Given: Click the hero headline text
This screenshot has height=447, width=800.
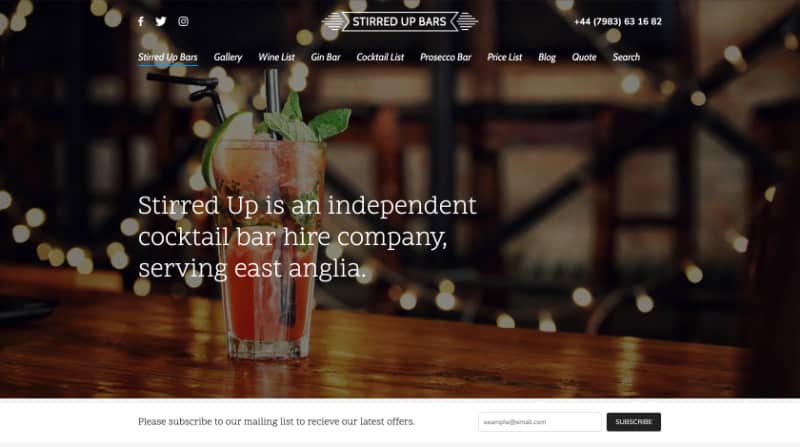Looking at the screenshot, I should (x=307, y=237).
